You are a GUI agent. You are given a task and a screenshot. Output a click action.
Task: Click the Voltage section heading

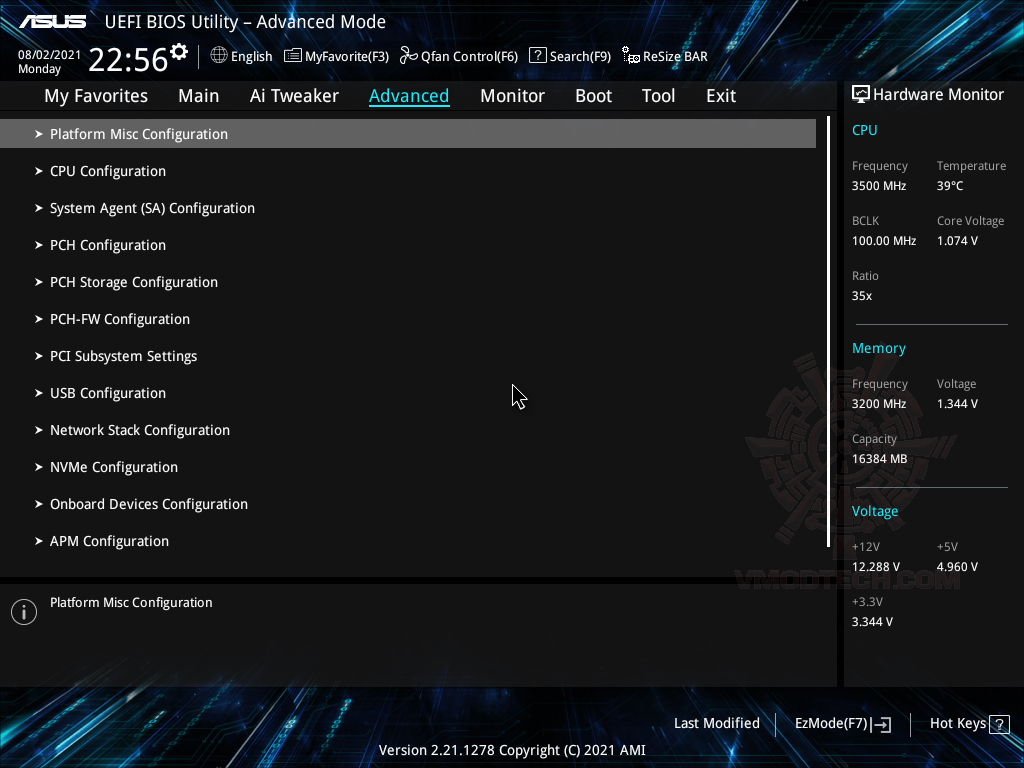(x=874, y=511)
